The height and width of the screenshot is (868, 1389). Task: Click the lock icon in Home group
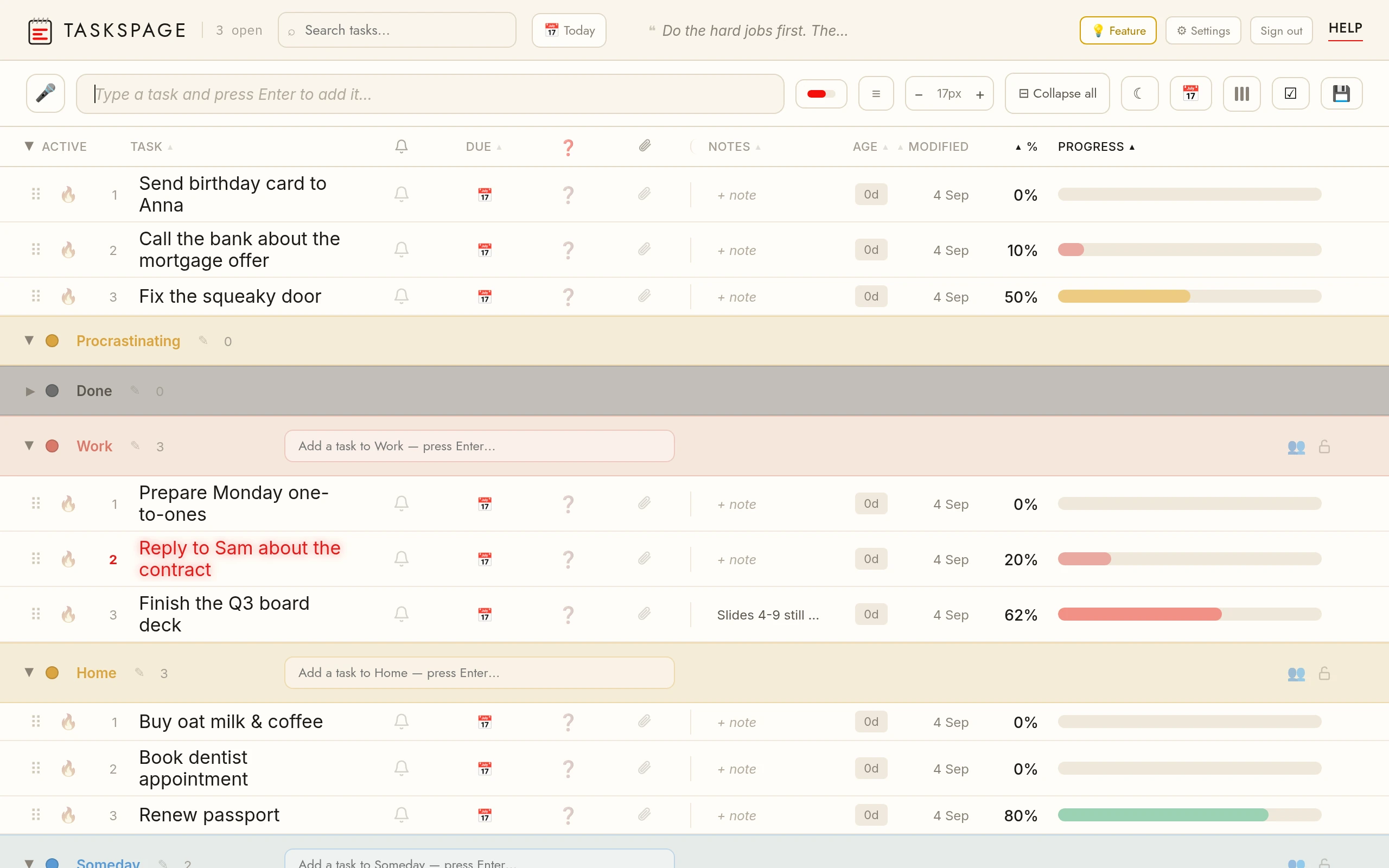[1324, 673]
